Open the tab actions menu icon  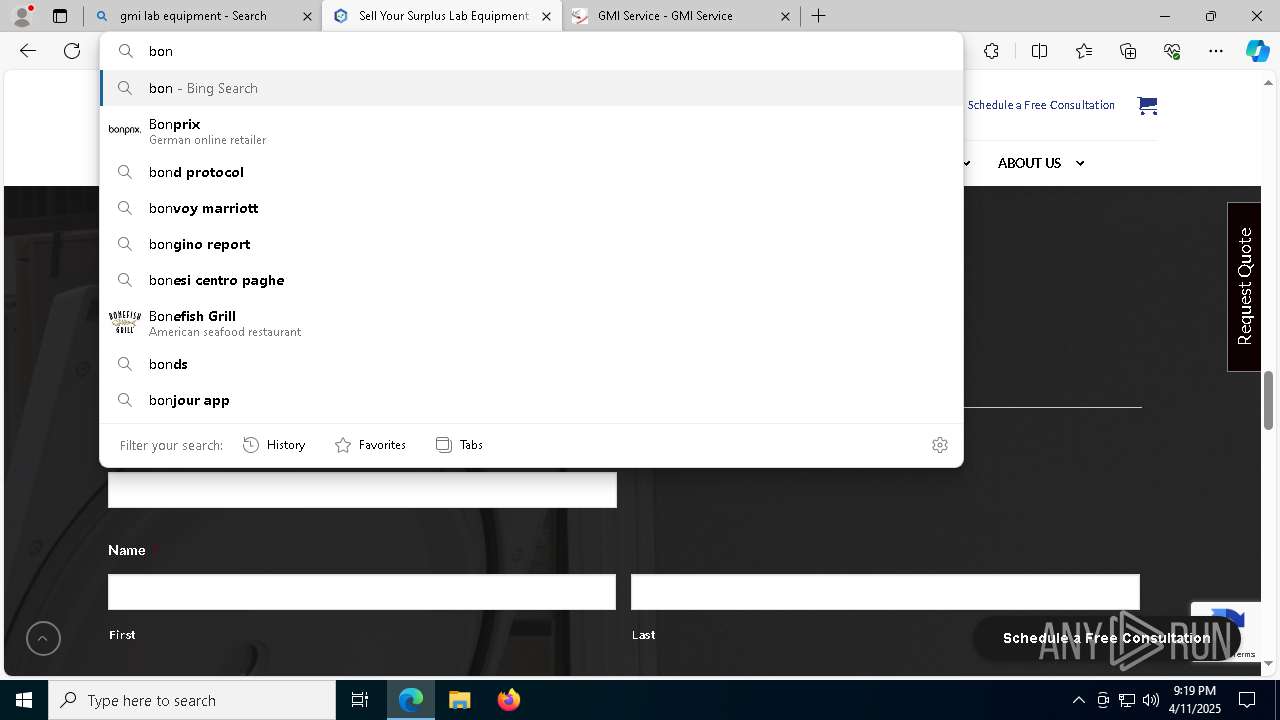pyautogui.click(x=60, y=16)
